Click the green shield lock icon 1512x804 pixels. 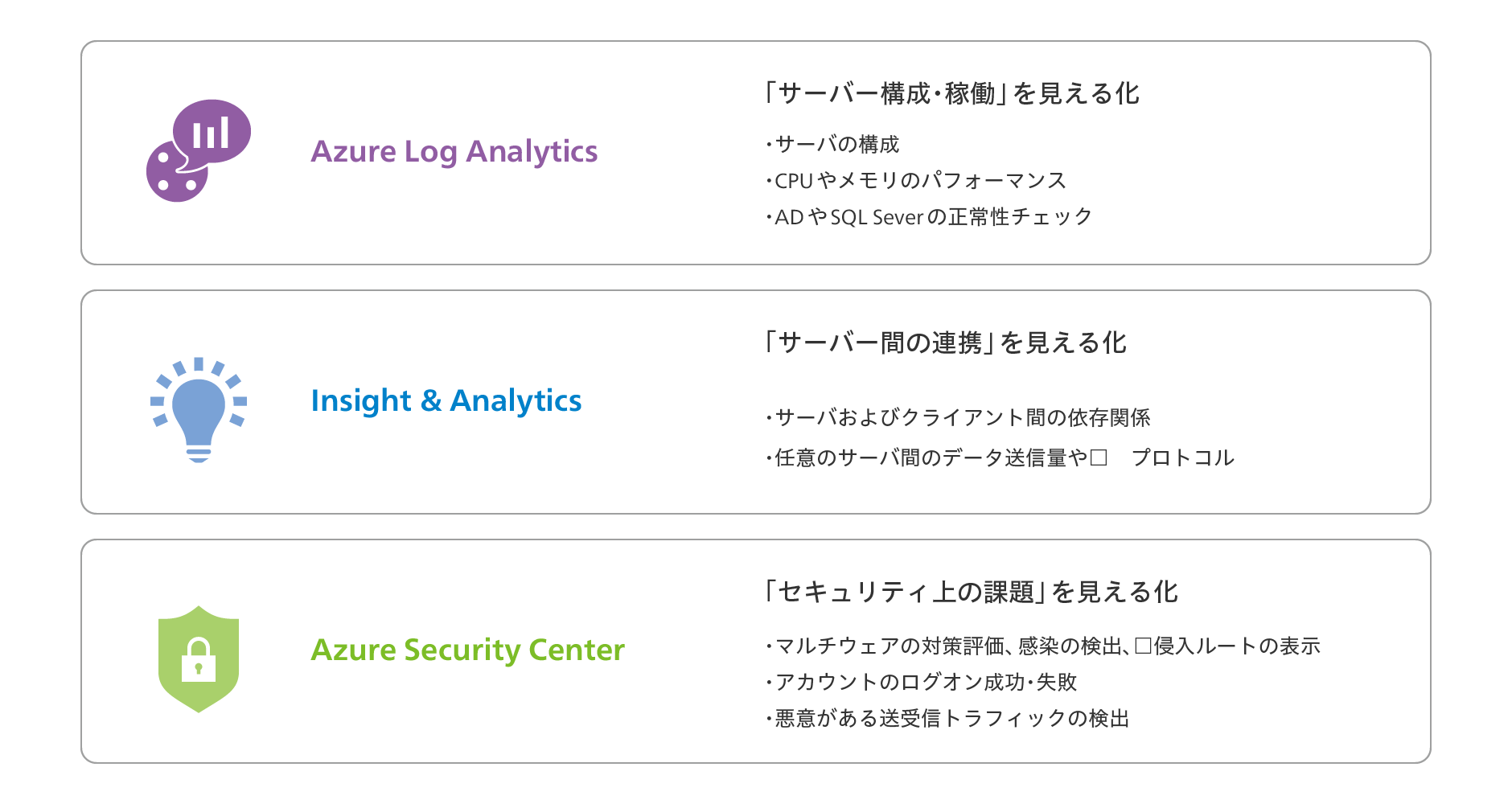(x=199, y=659)
